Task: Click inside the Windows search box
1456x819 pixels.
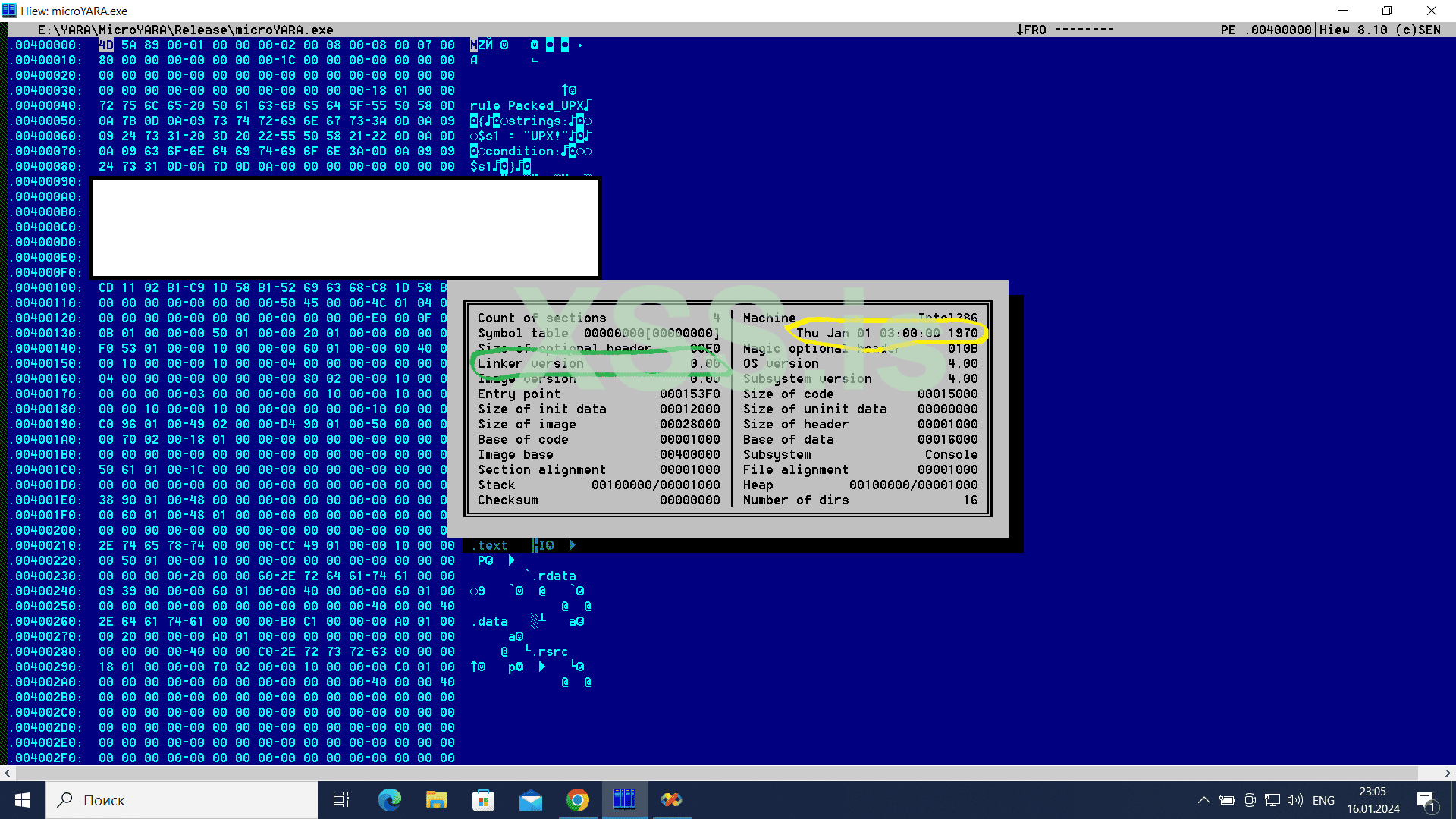Action: pyautogui.click(x=182, y=800)
